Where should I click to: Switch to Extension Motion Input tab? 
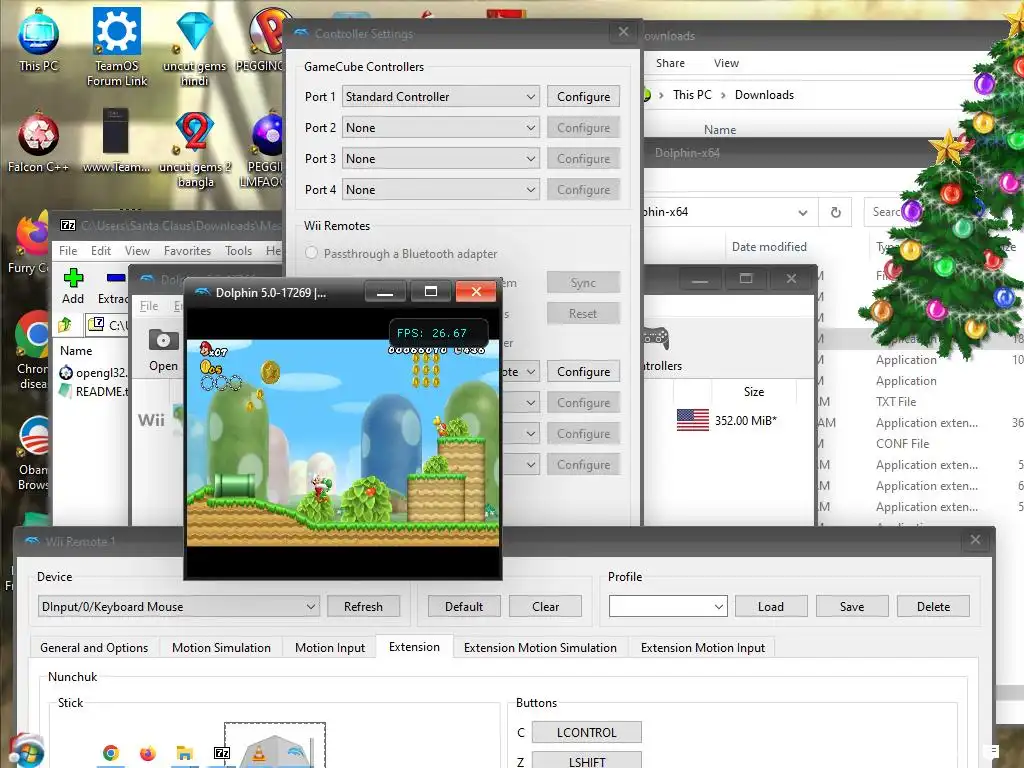[703, 648]
